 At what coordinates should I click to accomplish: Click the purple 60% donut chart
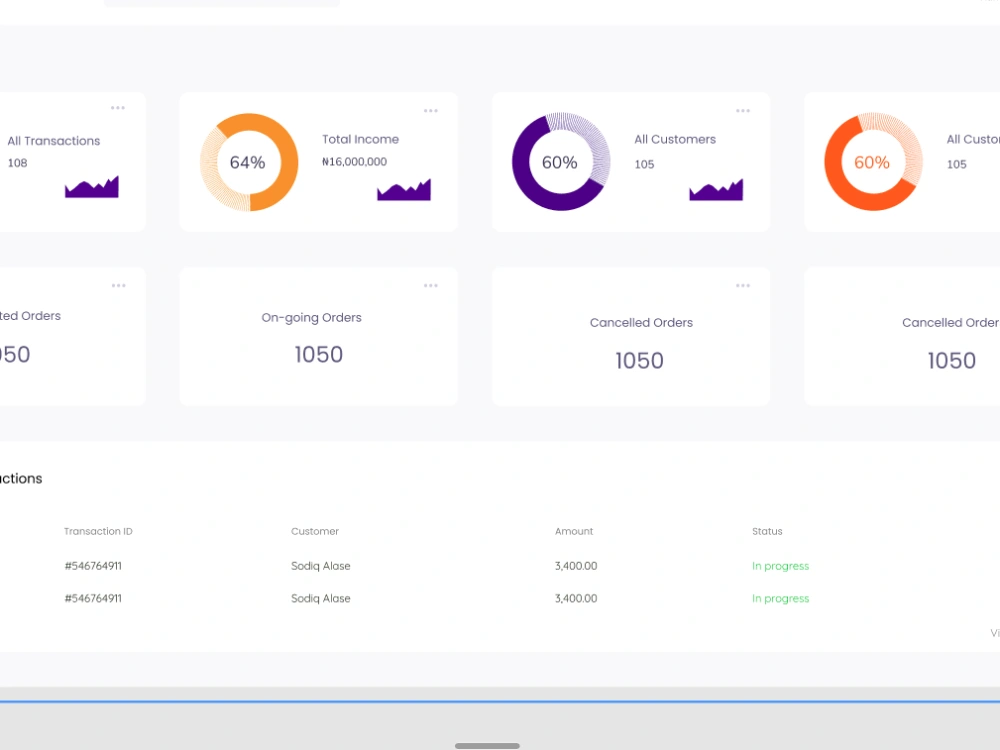coord(561,162)
